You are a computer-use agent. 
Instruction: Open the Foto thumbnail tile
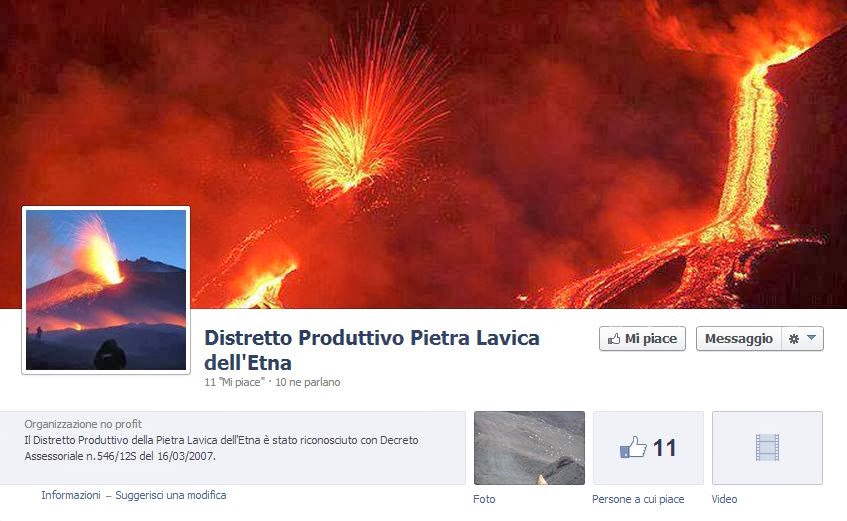(x=529, y=447)
